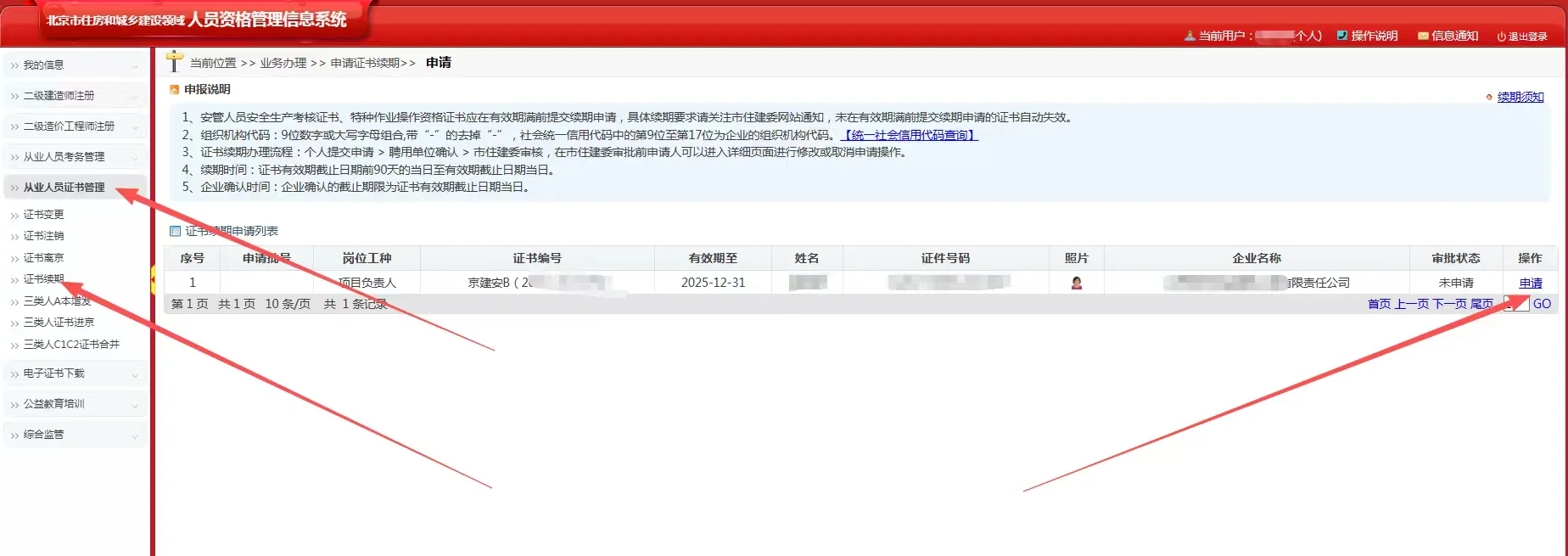Screen dimensions: 1568x556
Task: Expand the 电子证书下载 menu arrow
Action: click(135, 374)
